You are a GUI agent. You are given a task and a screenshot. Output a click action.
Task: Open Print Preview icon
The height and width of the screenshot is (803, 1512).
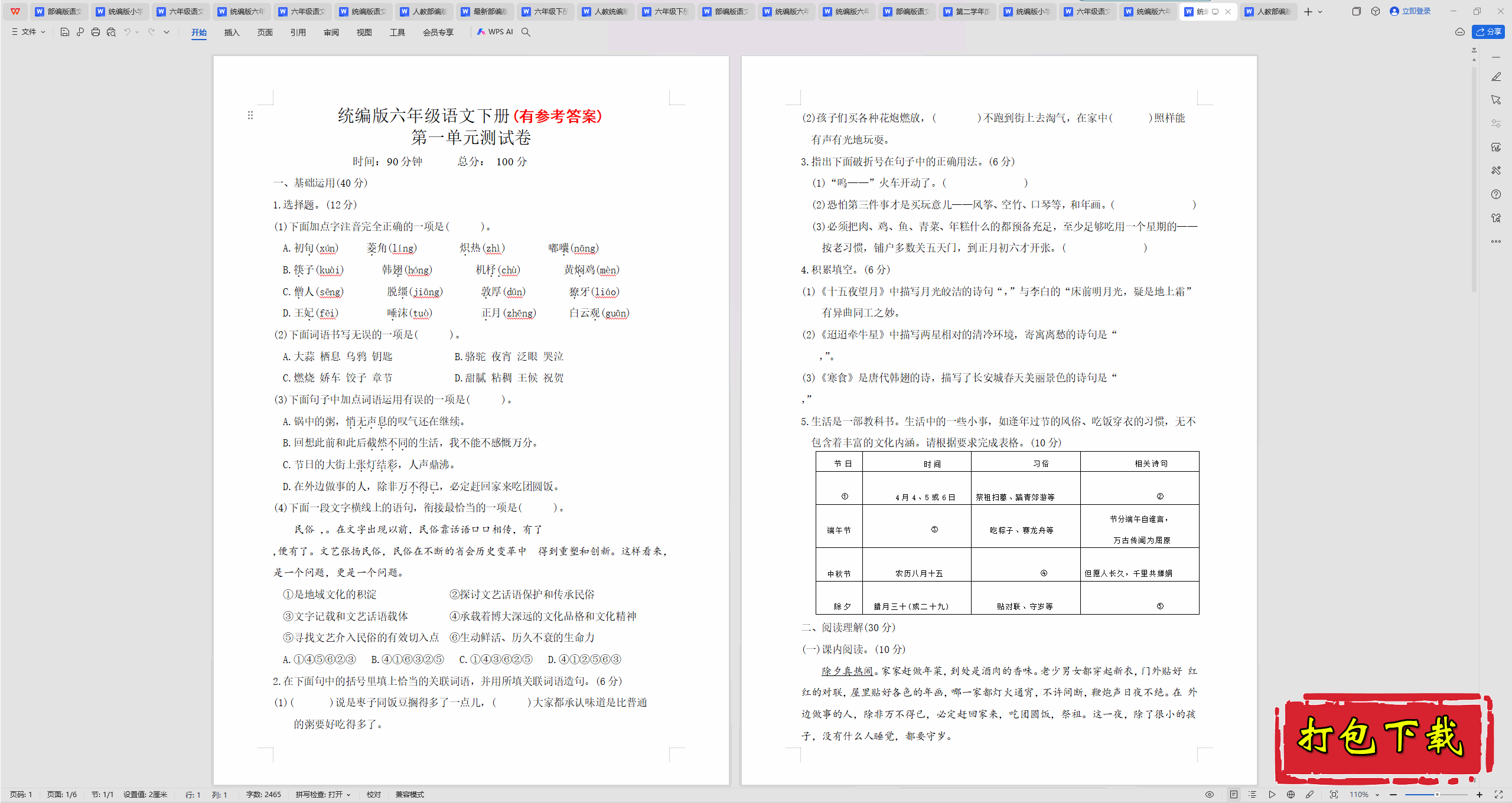pos(111,32)
